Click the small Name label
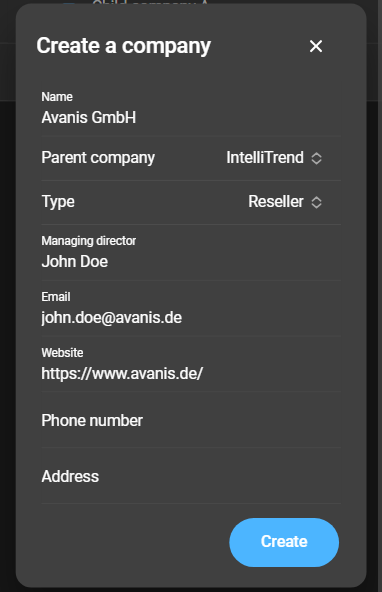 [57, 97]
